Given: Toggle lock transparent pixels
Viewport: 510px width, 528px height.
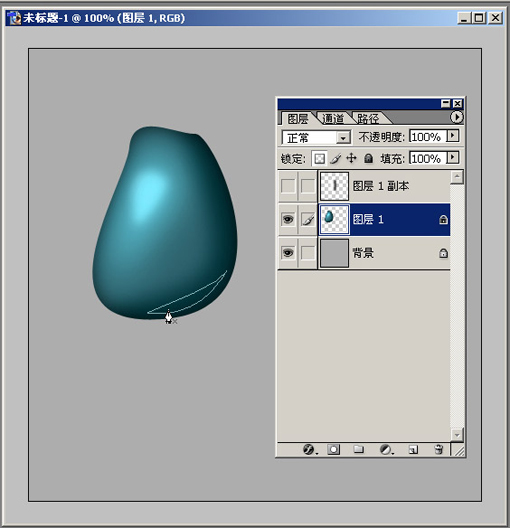Looking at the screenshot, I should point(319,158).
